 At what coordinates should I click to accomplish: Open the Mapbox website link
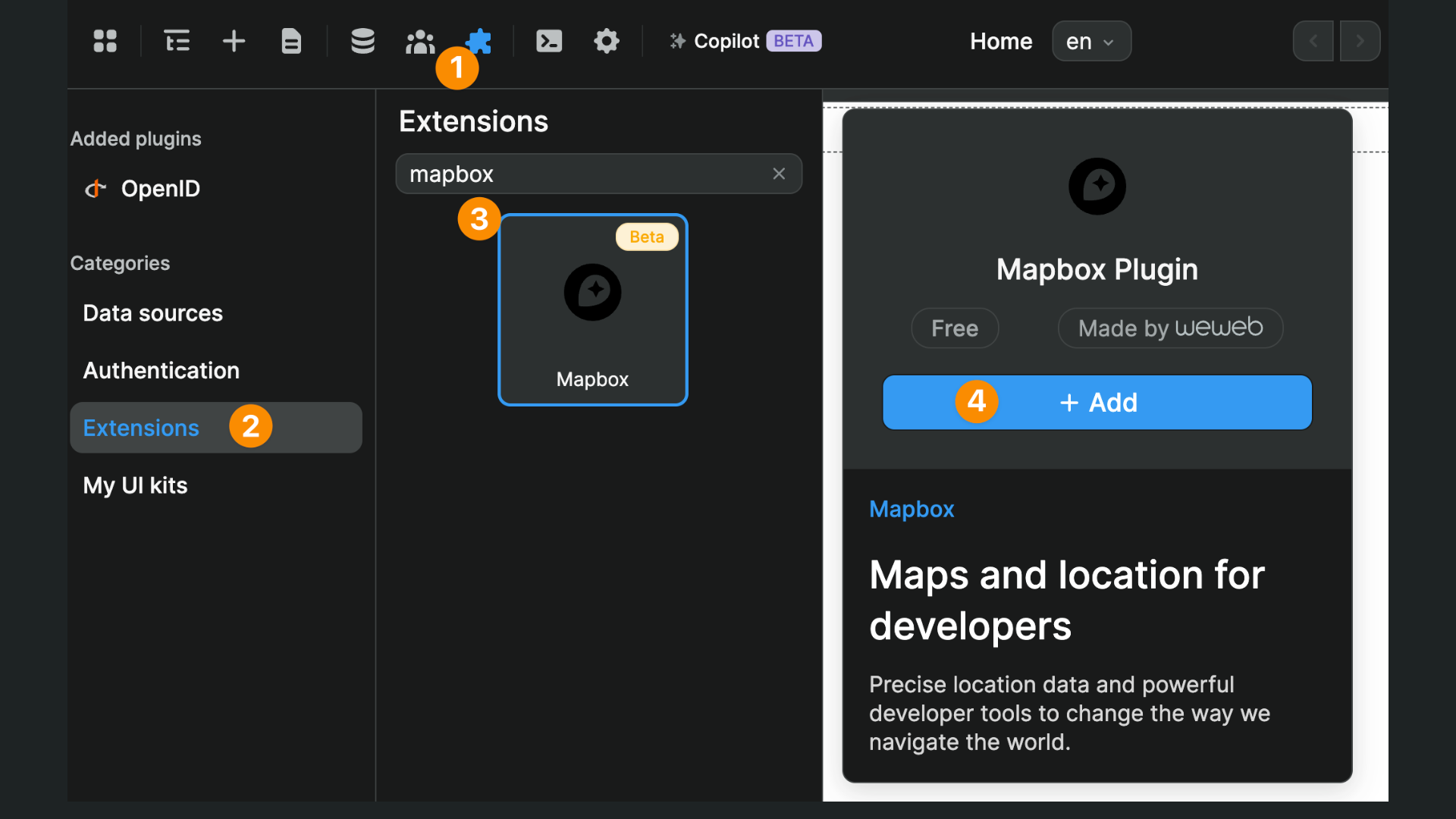(912, 509)
